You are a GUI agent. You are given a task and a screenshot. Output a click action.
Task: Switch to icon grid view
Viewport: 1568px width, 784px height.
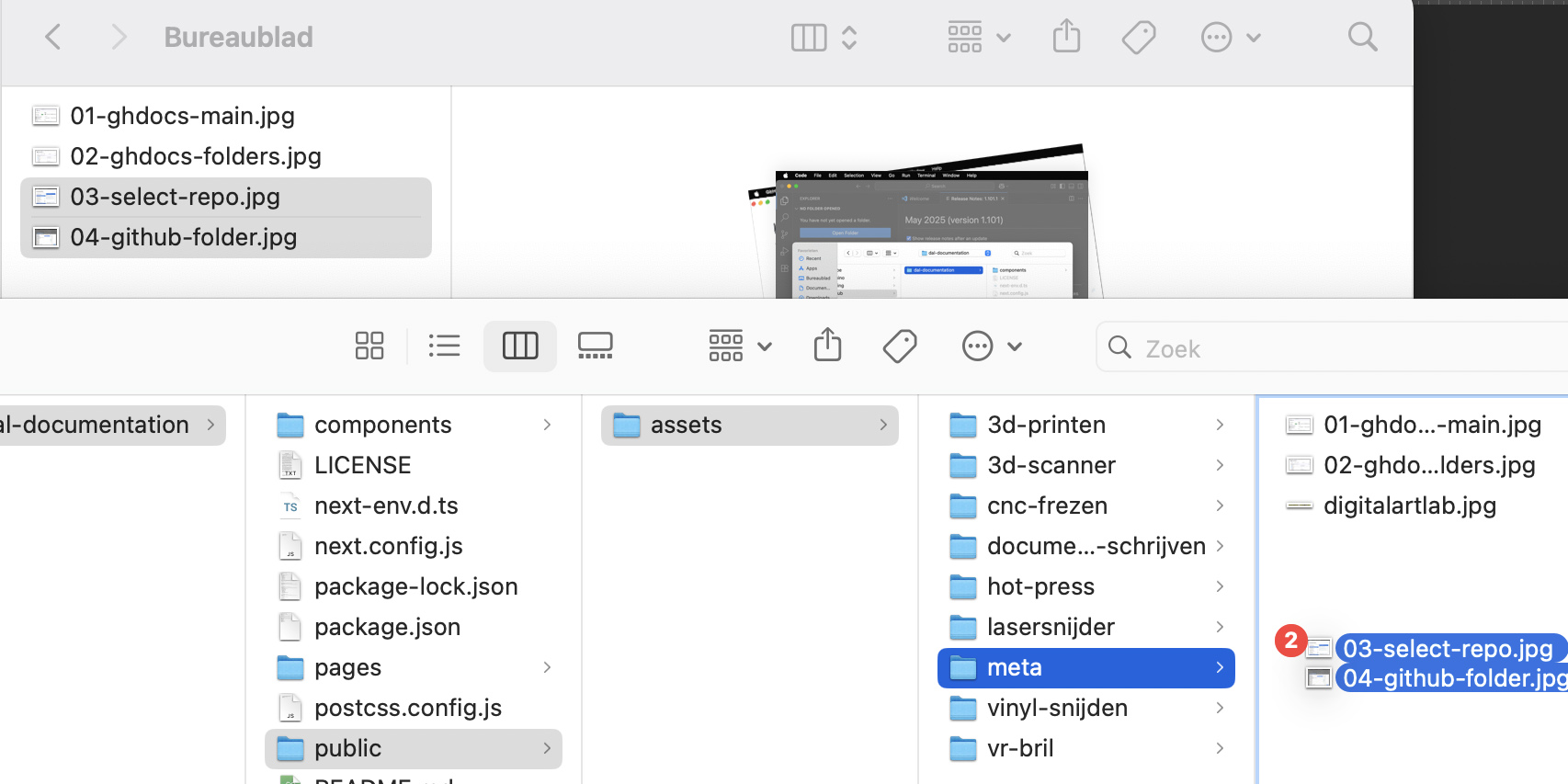click(369, 347)
